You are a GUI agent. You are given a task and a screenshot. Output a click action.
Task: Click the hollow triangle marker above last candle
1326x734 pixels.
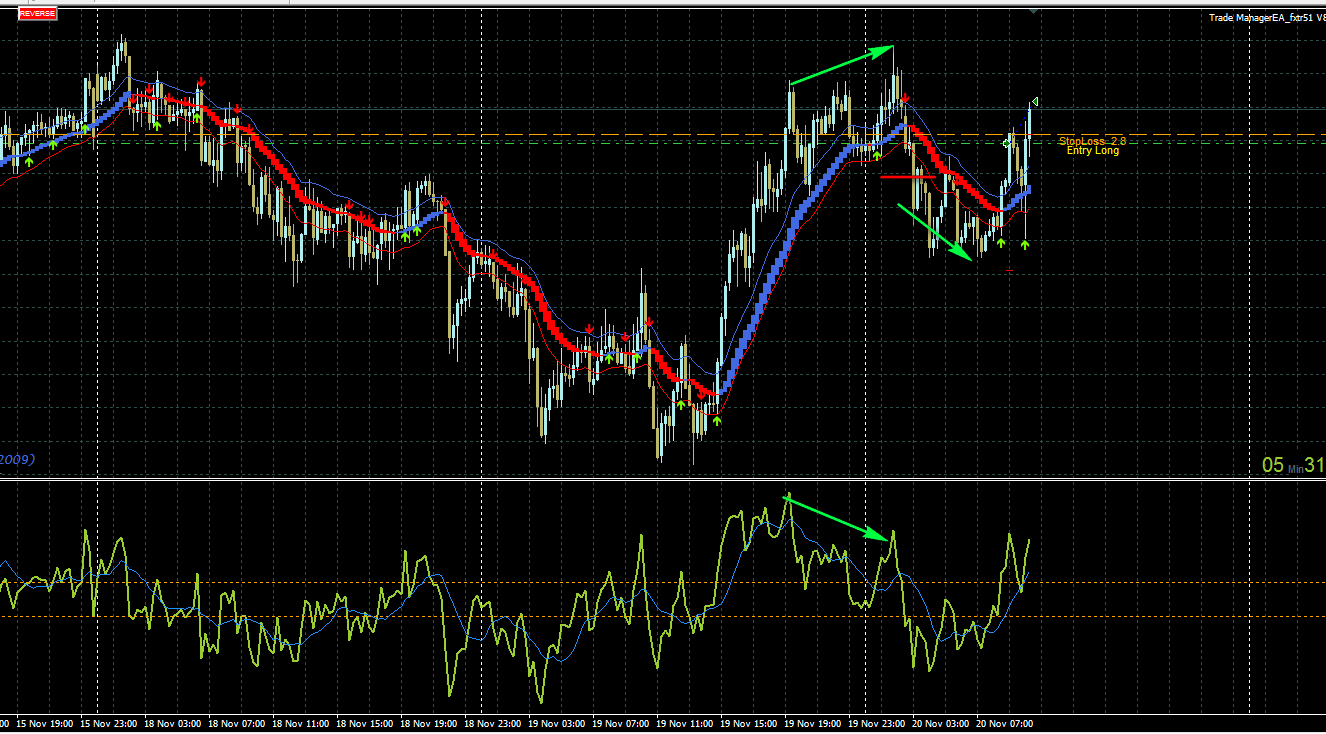coord(1035,101)
